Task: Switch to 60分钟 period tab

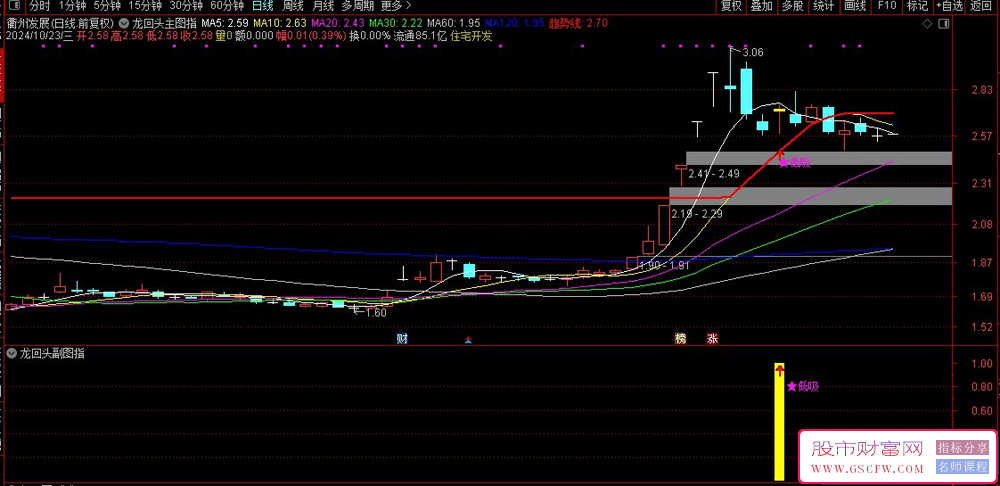Action: (227, 6)
